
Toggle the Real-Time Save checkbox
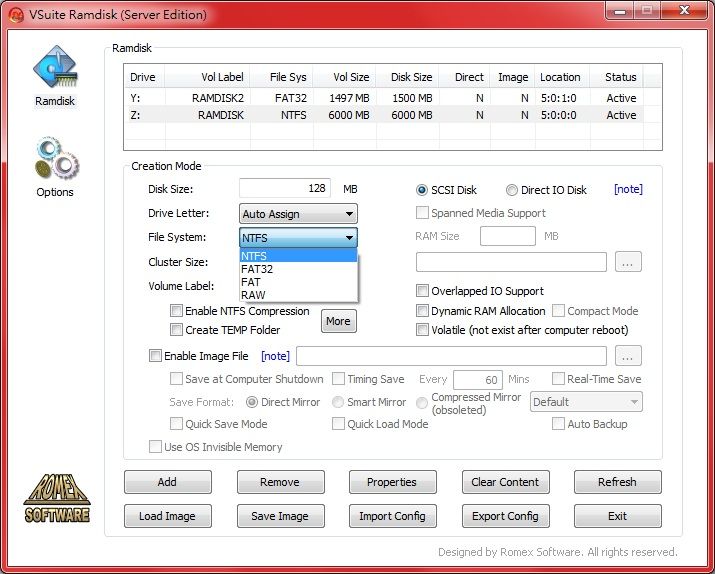(558, 379)
